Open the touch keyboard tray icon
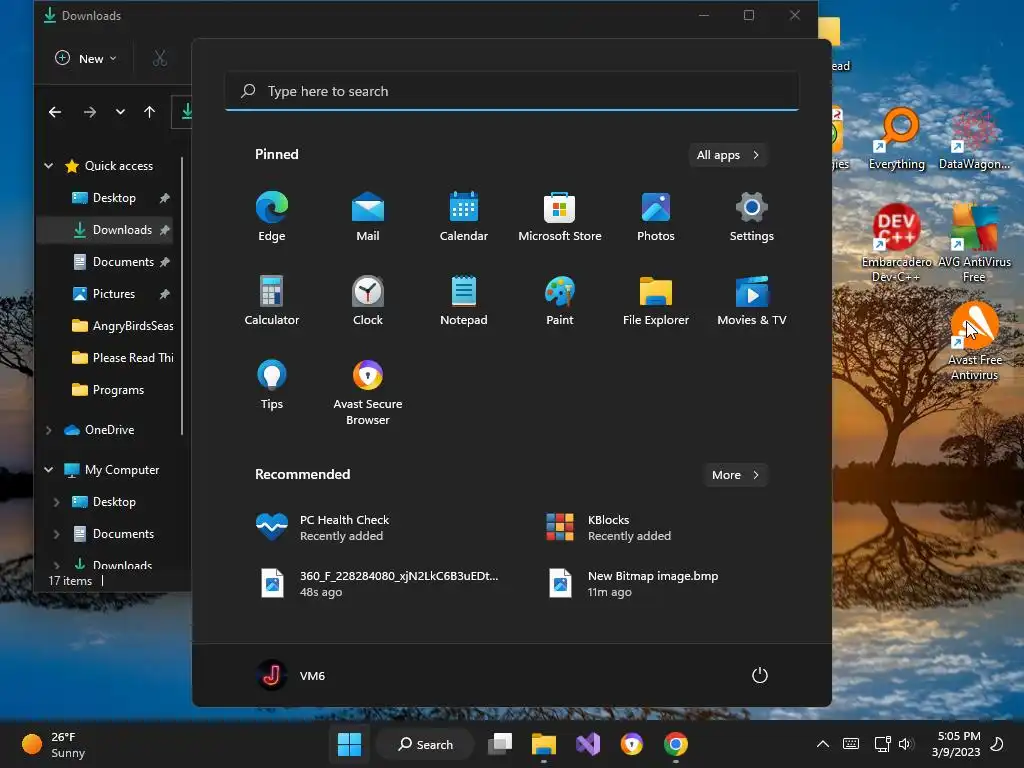The width and height of the screenshot is (1024, 768). tap(851, 744)
